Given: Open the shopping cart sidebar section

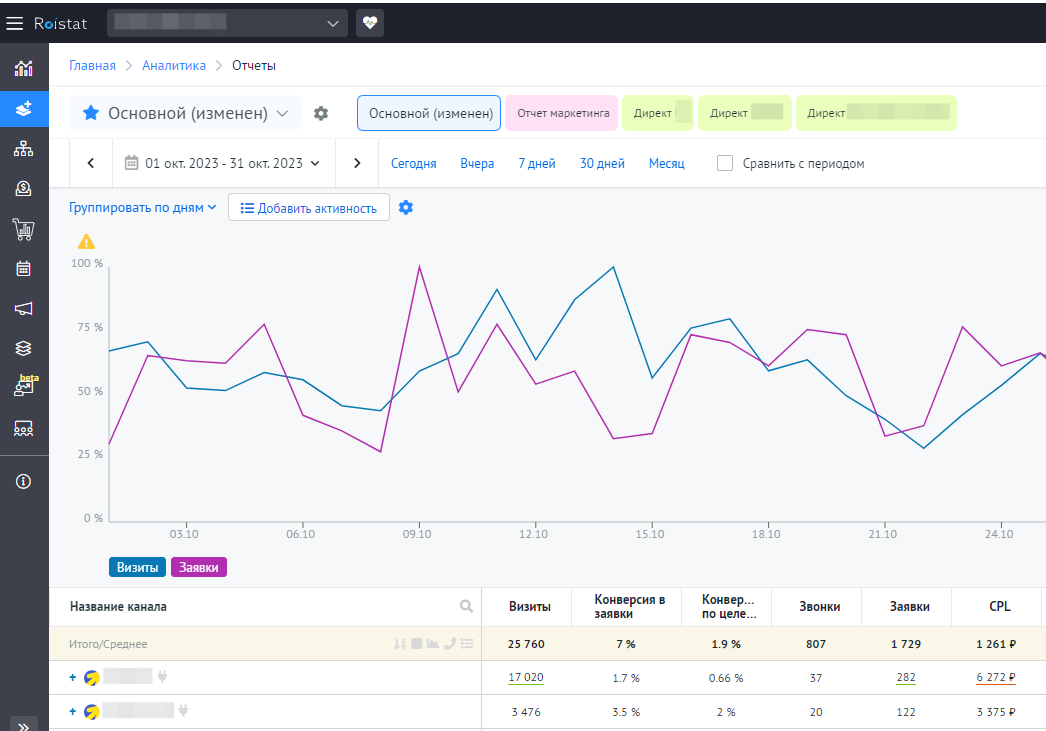Looking at the screenshot, I should coord(23,229).
